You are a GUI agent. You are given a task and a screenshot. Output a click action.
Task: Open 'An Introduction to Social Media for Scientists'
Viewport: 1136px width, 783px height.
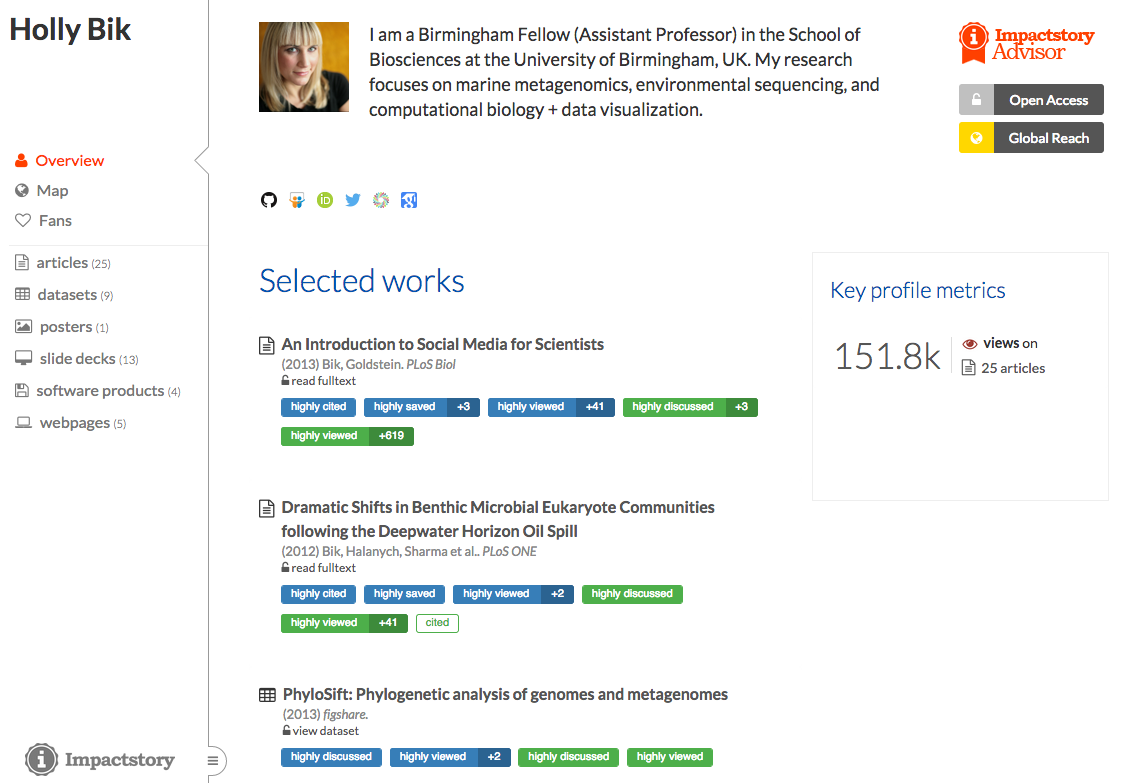442,344
